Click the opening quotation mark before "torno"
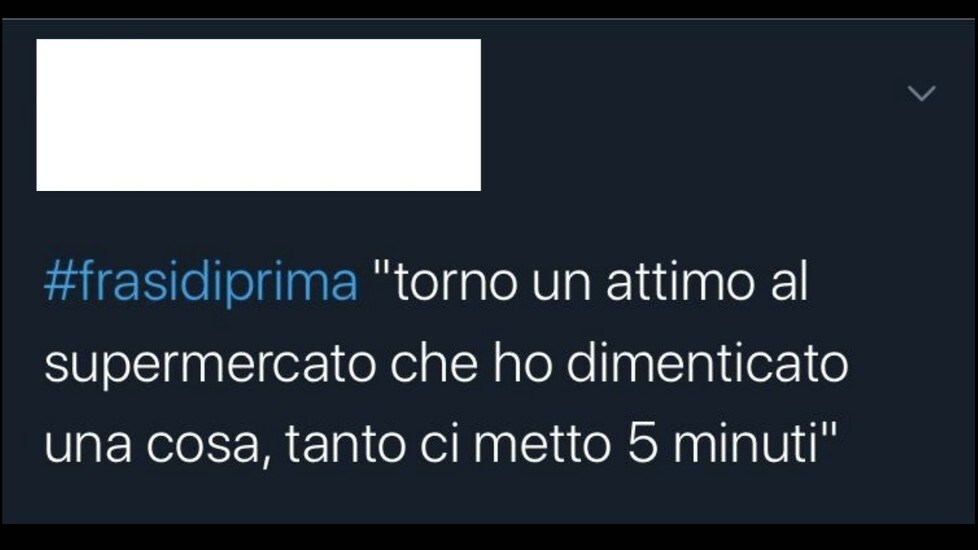 [x=380, y=270]
